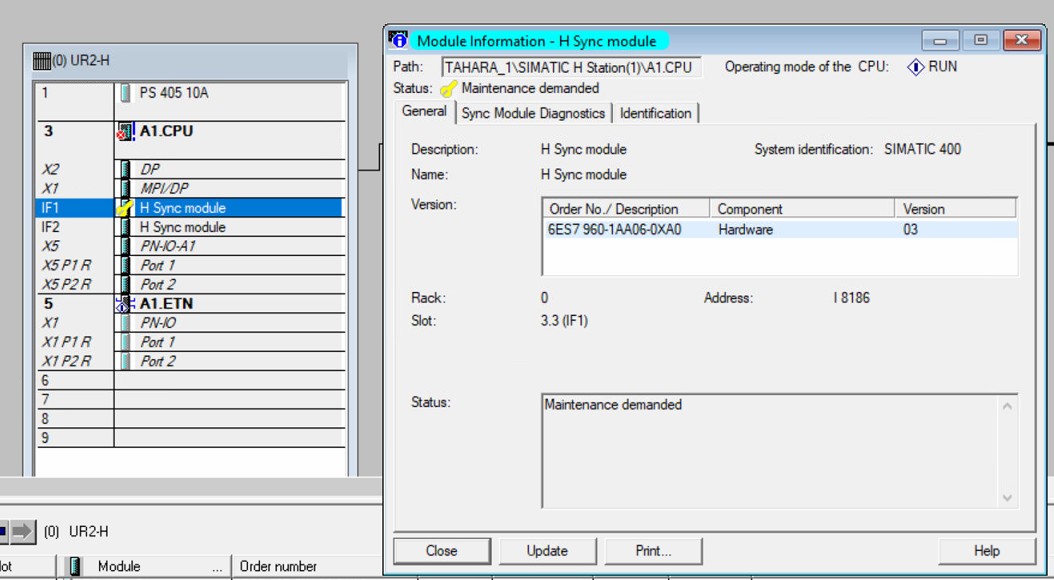Select the PN-IO-A1 interface row
Viewport: 1054px width, 580px height.
(x=167, y=246)
